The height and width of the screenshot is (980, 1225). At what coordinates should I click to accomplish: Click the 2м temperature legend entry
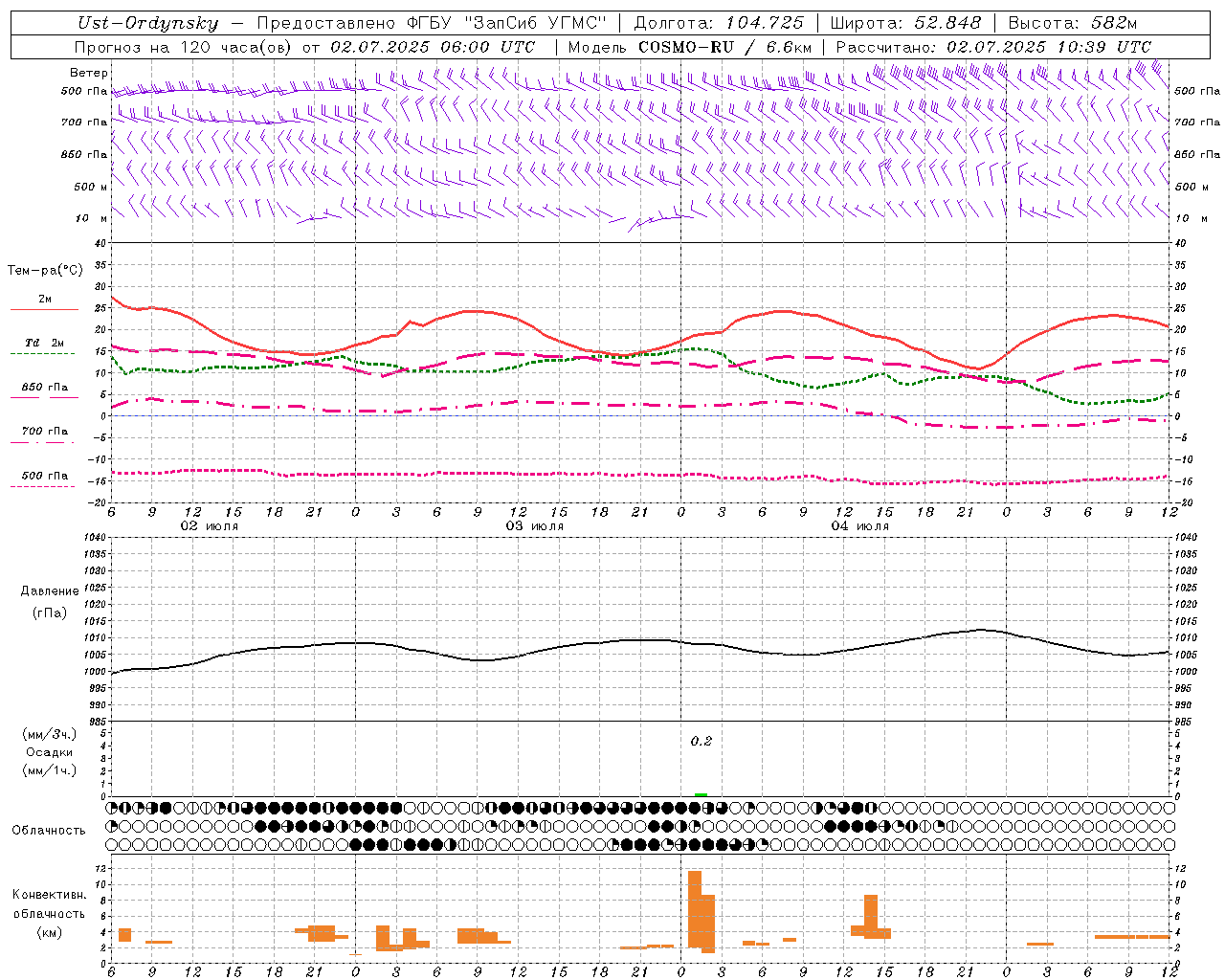click(45, 300)
